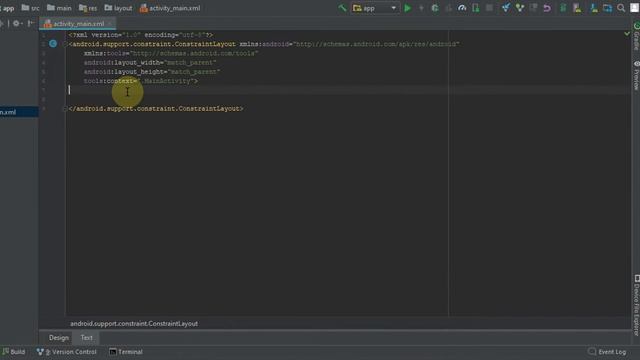Open the Event Log

coord(607,352)
